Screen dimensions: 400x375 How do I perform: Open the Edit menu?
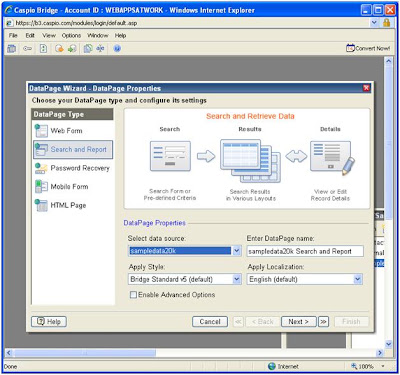click(x=30, y=35)
